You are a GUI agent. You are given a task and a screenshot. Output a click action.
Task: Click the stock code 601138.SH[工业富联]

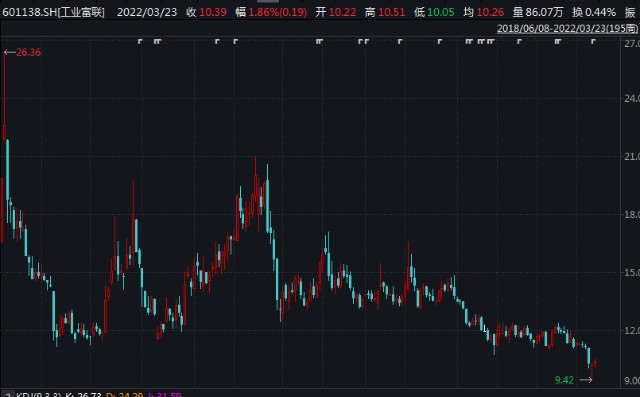[53, 12]
